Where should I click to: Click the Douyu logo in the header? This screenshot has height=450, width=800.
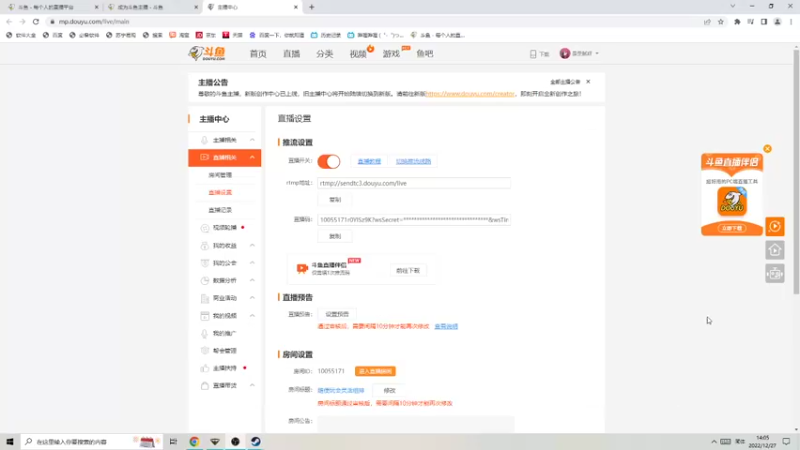click(207, 53)
